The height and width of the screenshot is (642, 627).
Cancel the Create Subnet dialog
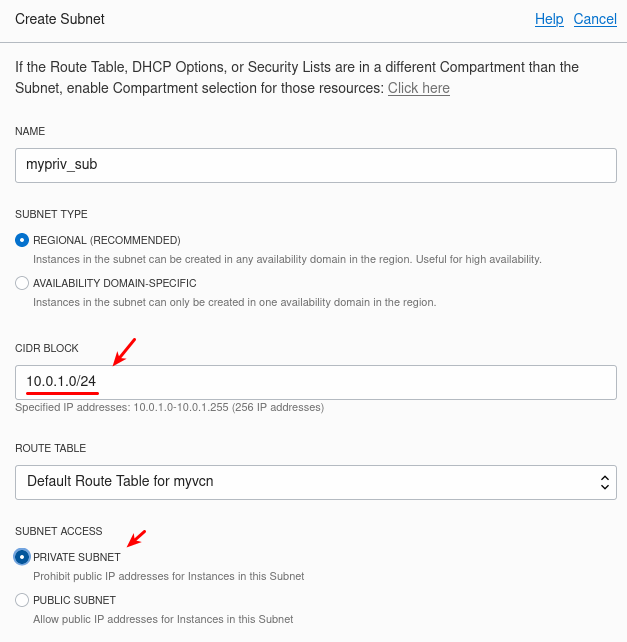595,19
